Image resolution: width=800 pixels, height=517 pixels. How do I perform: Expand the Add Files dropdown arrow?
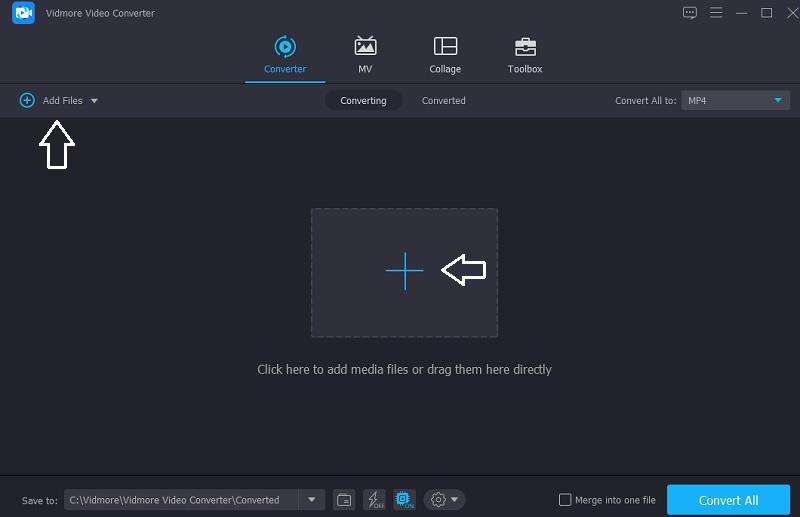(x=94, y=101)
